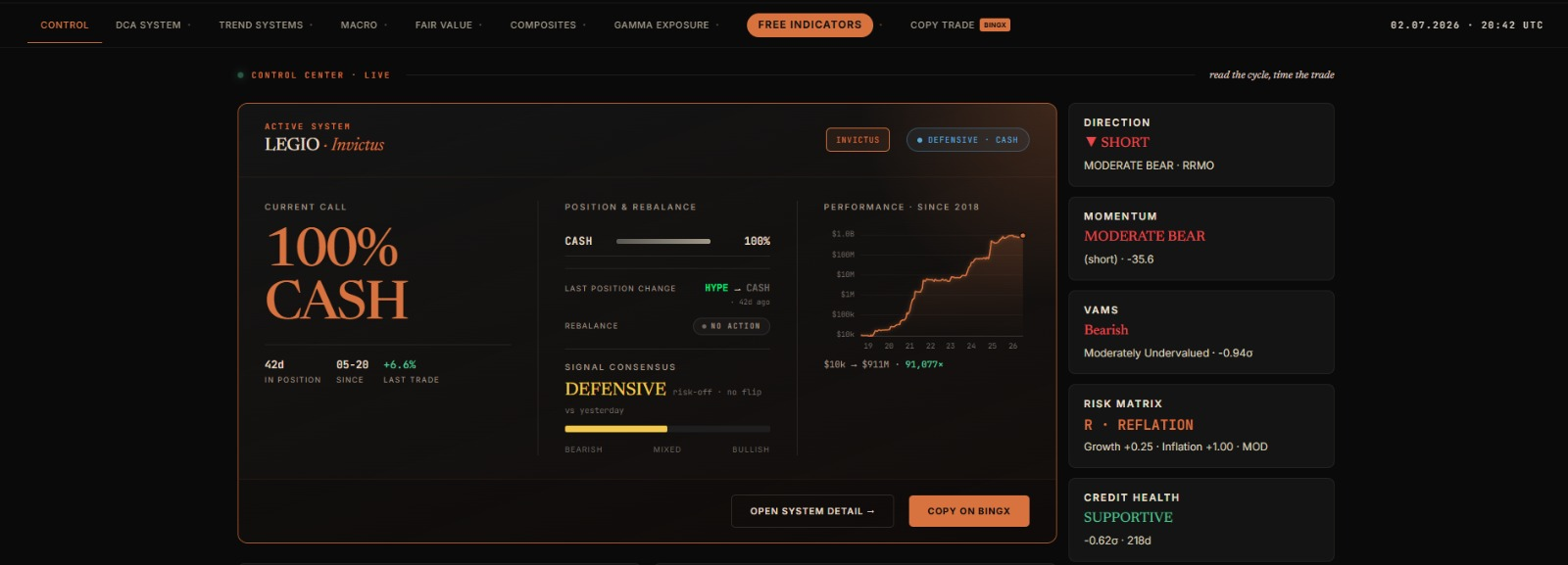Screen dimensions: 1568x565
Task: Click 'read the cycle, time the trade' tagline
Action: [x=1271, y=74]
